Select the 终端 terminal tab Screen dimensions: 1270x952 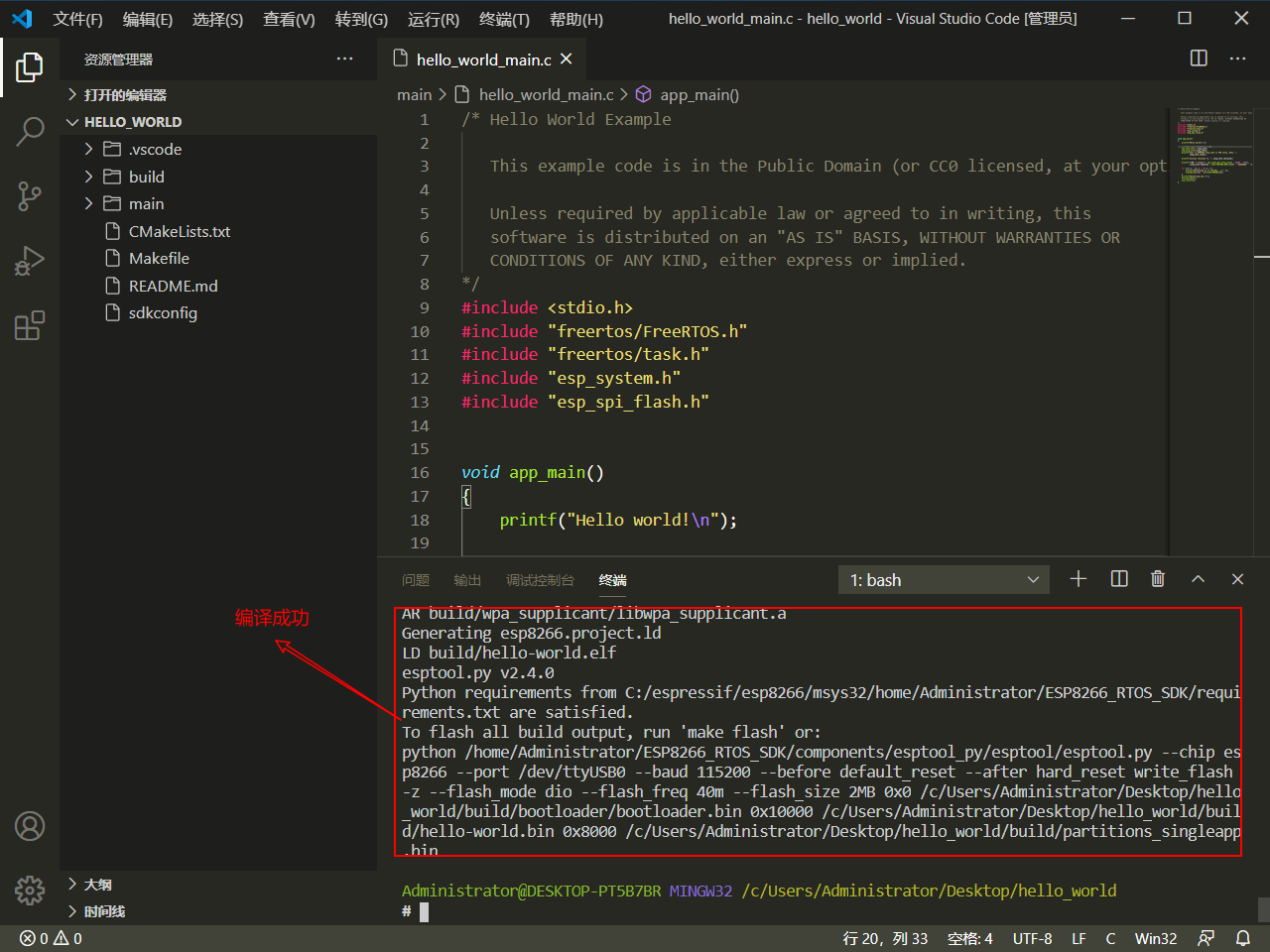tap(613, 580)
